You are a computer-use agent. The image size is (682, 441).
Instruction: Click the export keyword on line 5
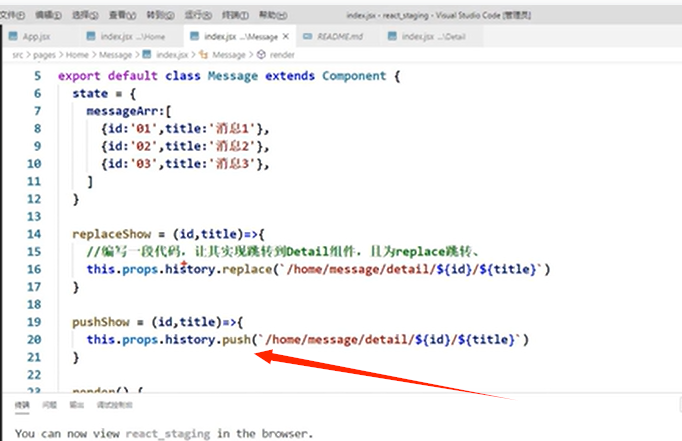point(79,76)
